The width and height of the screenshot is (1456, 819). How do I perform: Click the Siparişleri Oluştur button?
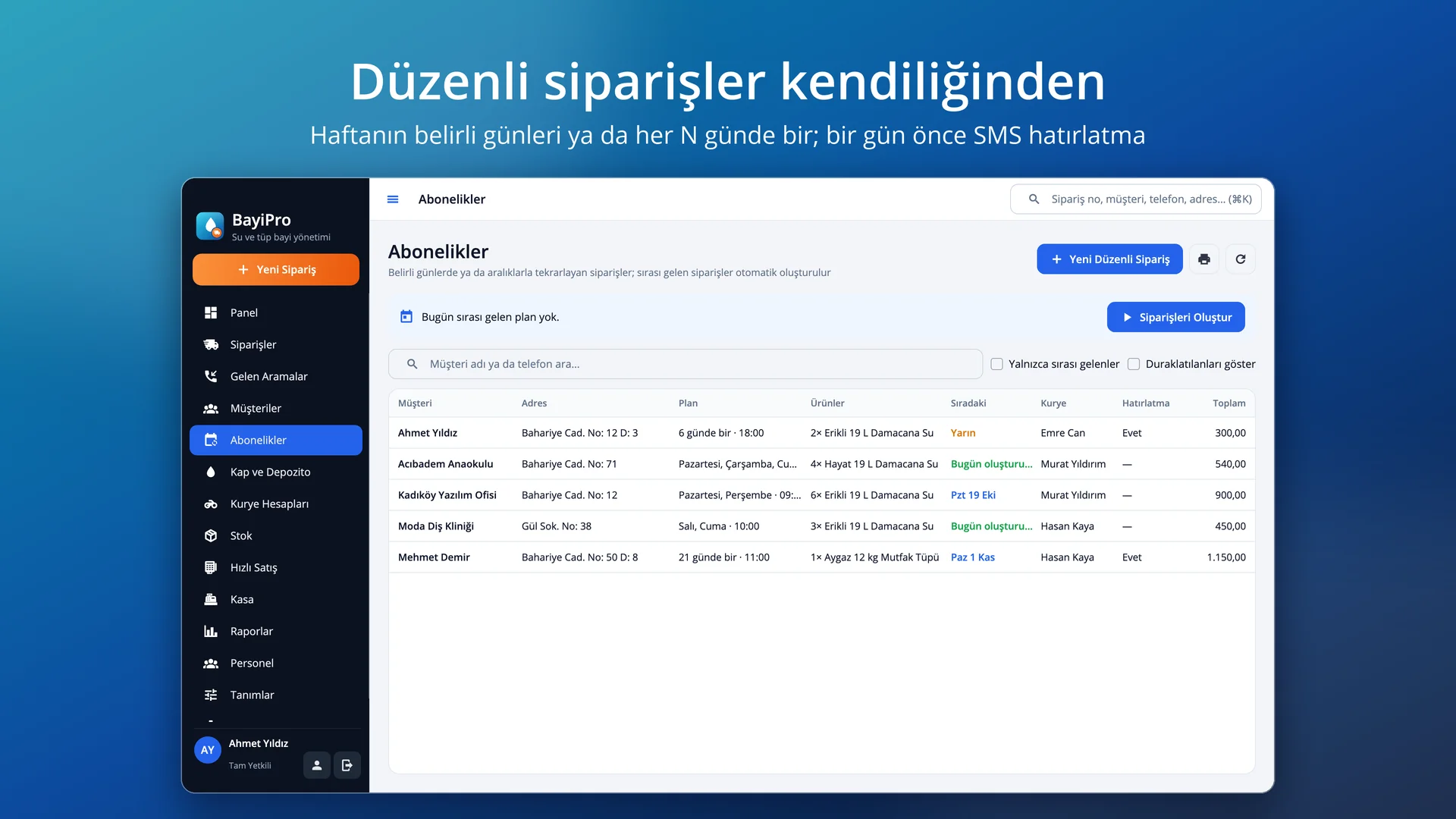pyautogui.click(x=1176, y=317)
